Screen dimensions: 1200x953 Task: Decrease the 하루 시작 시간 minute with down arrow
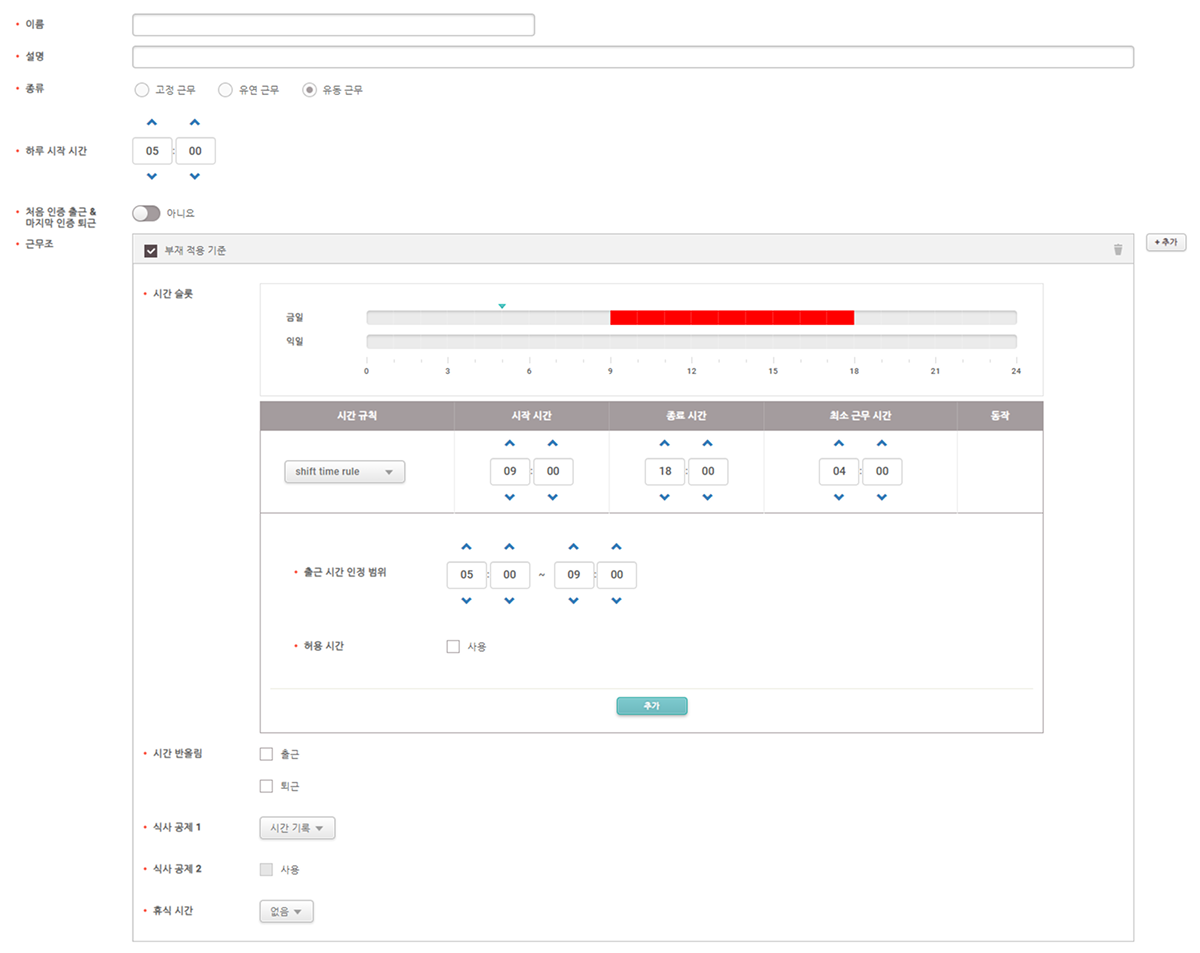[195, 177]
